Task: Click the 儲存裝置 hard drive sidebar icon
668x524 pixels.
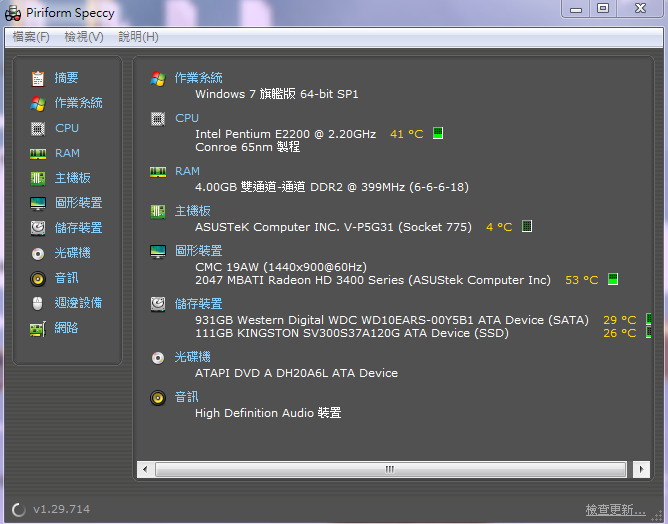Action: [38, 228]
